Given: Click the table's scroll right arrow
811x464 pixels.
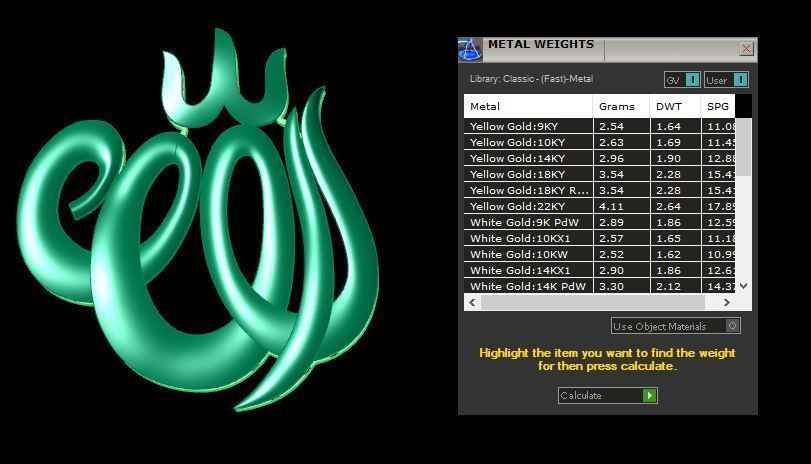Looking at the screenshot, I should coord(727,303).
